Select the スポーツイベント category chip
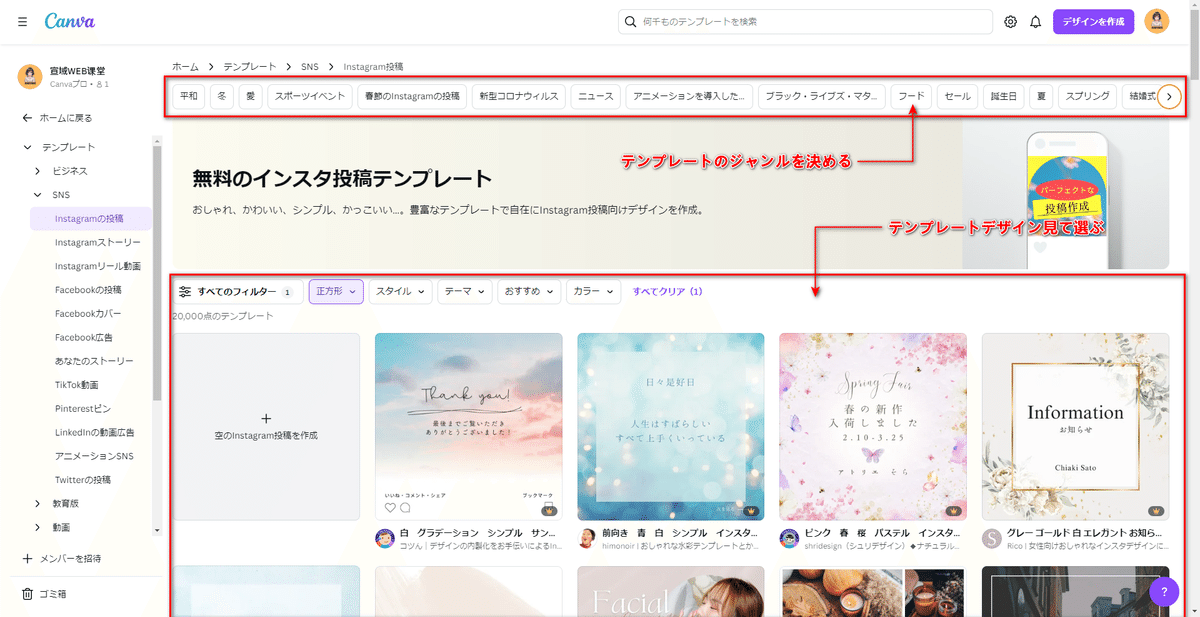 (x=310, y=96)
